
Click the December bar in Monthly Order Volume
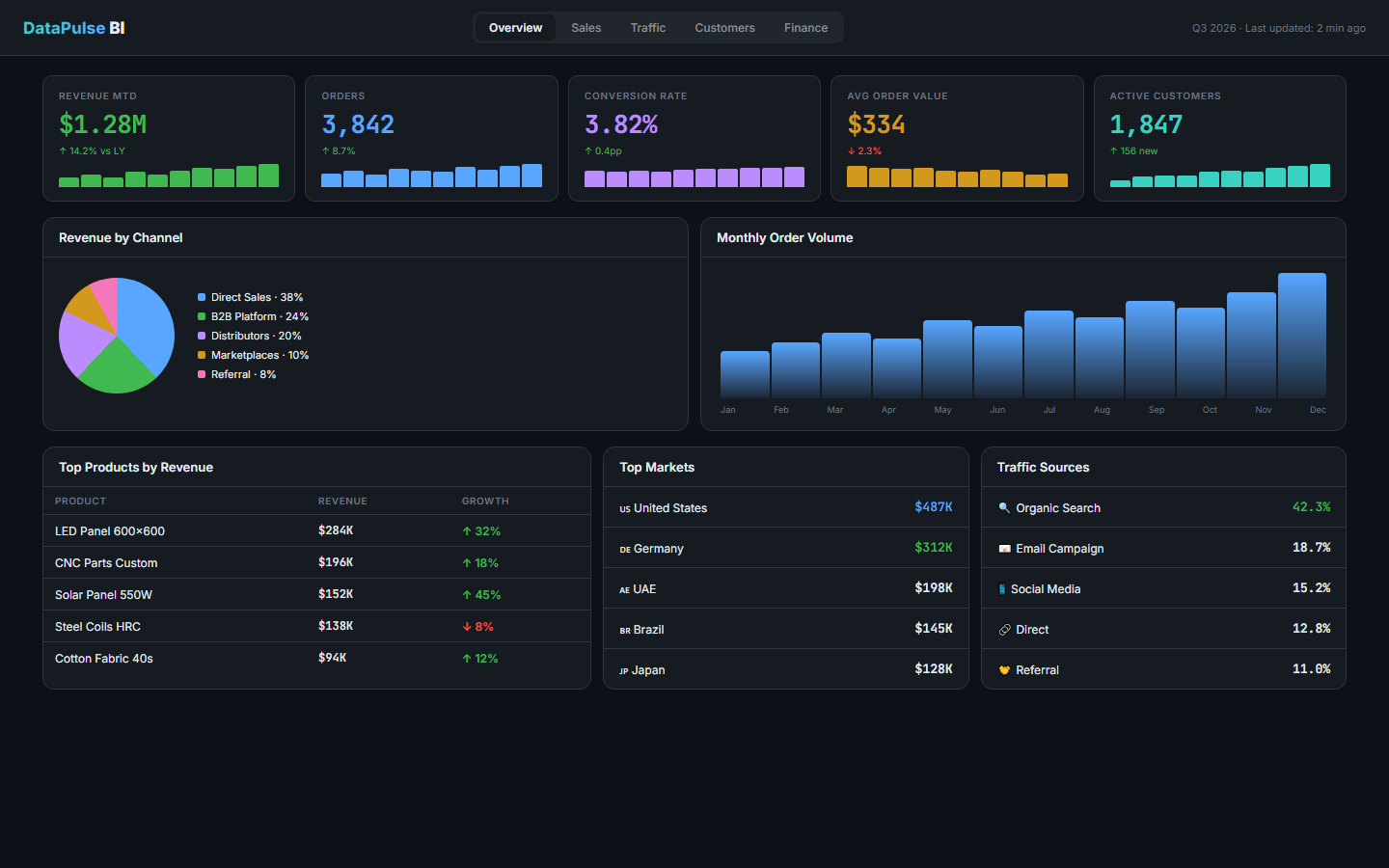(1301, 335)
